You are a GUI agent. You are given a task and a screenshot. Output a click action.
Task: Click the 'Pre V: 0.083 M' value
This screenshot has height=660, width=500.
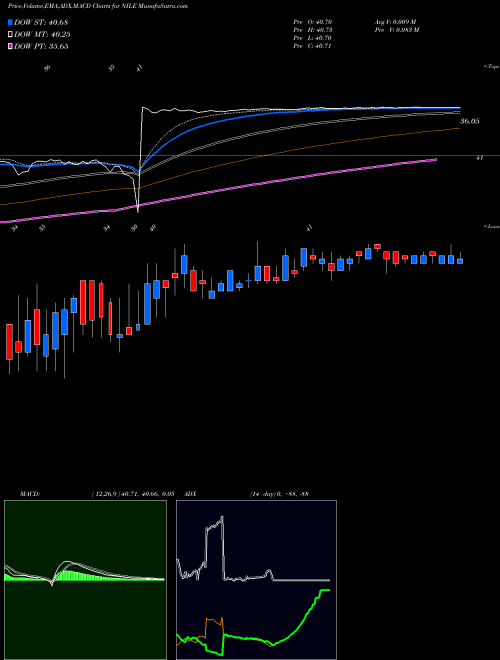click(396, 30)
